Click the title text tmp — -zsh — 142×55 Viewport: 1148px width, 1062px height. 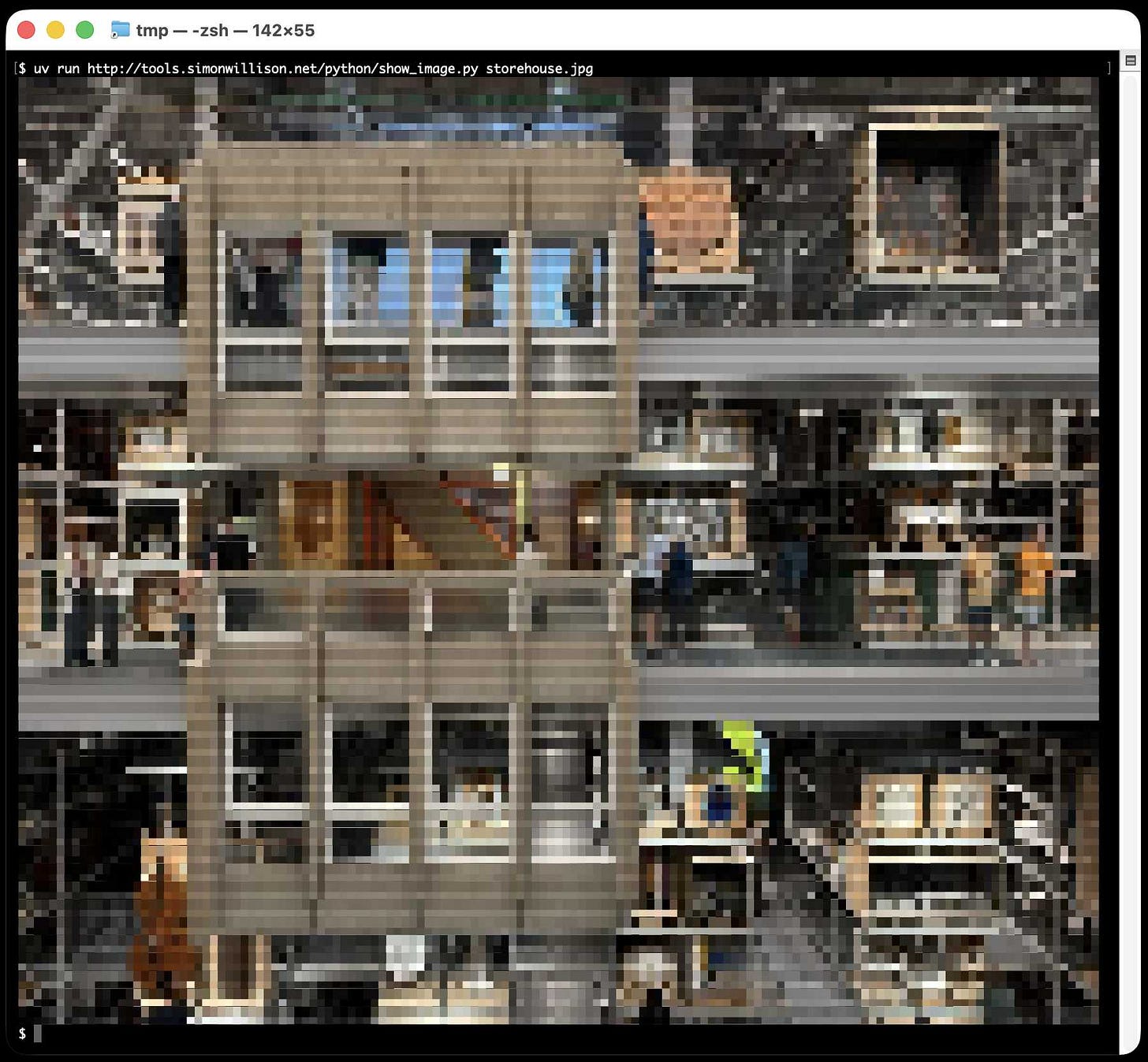tap(225, 30)
